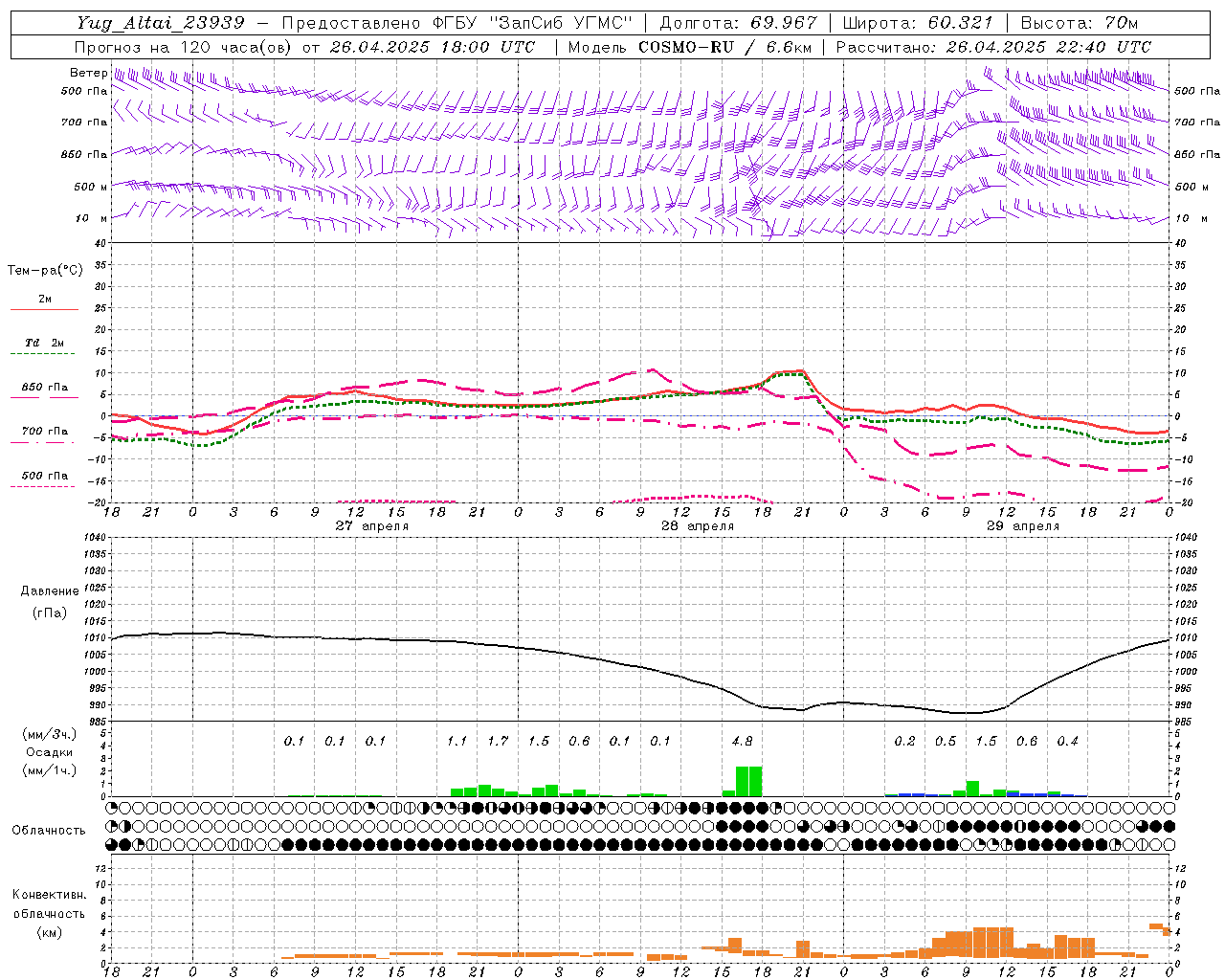The width and height of the screenshot is (1225, 980).
Task: Click the Тем-ра(°C) panel label
Action: [x=45, y=271]
